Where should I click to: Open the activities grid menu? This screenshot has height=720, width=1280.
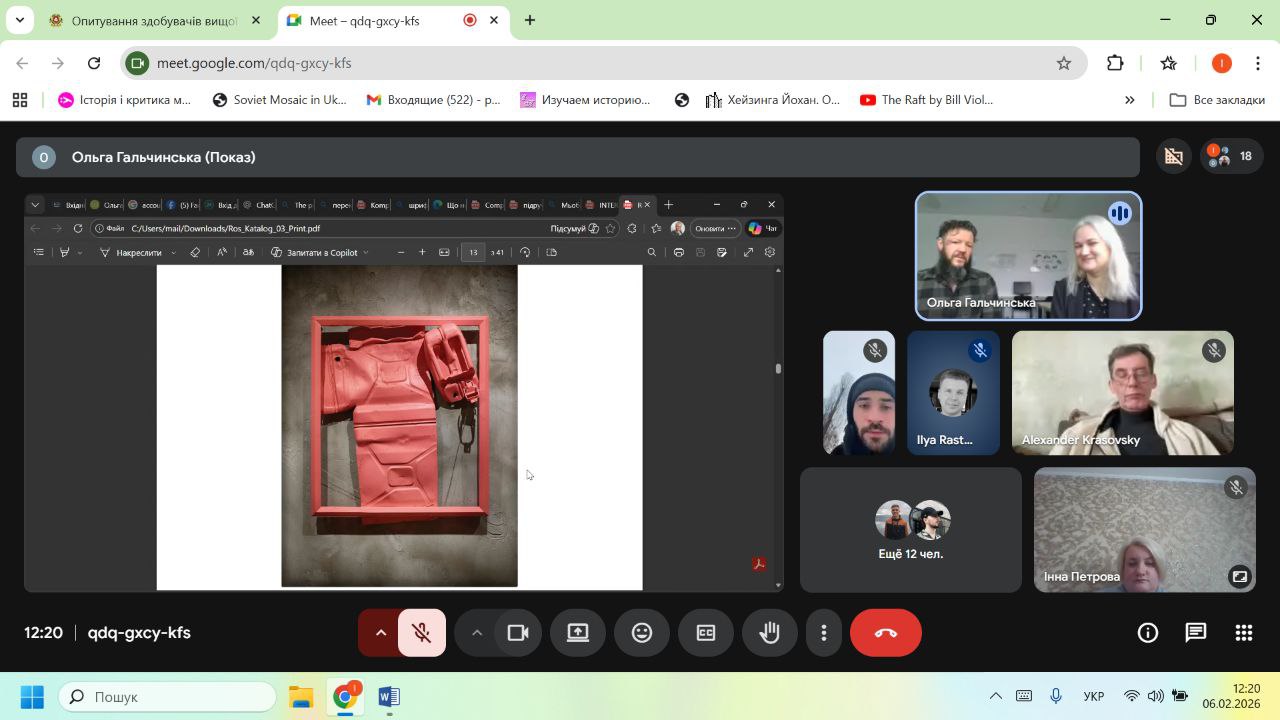coord(1244,633)
